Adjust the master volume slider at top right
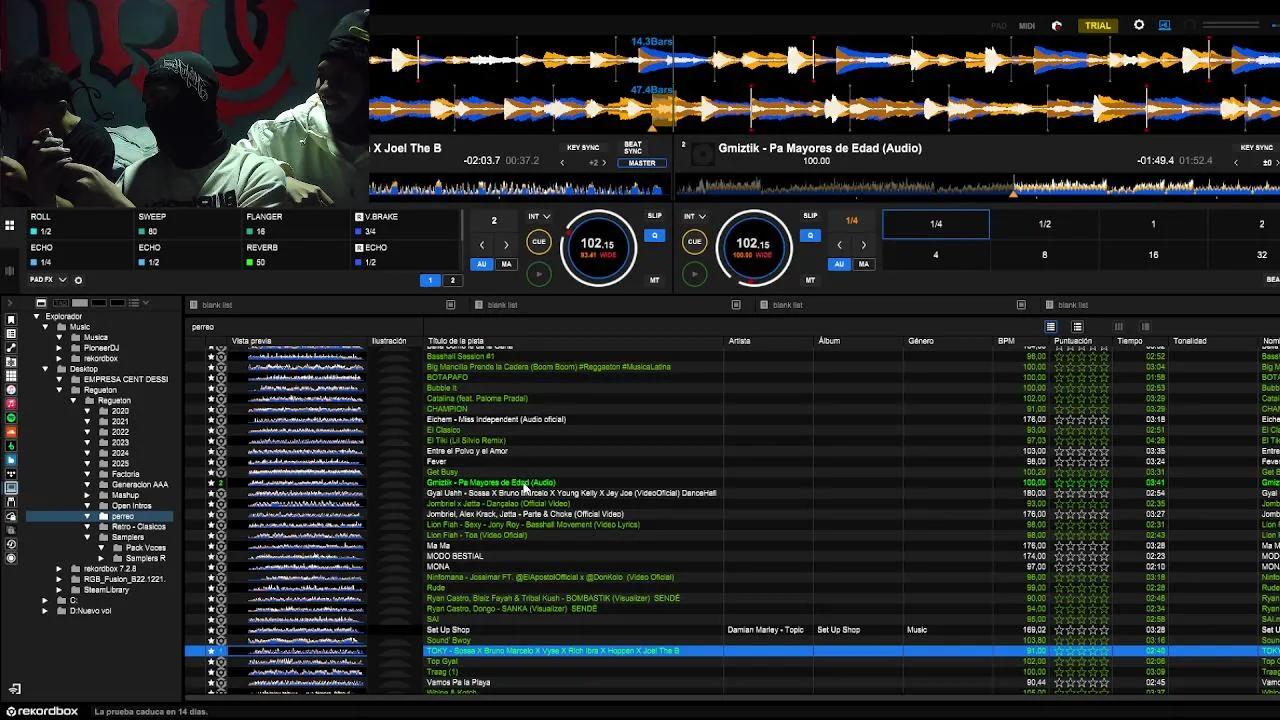The image size is (1280, 720). pyautogui.click(x=1230, y=26)
